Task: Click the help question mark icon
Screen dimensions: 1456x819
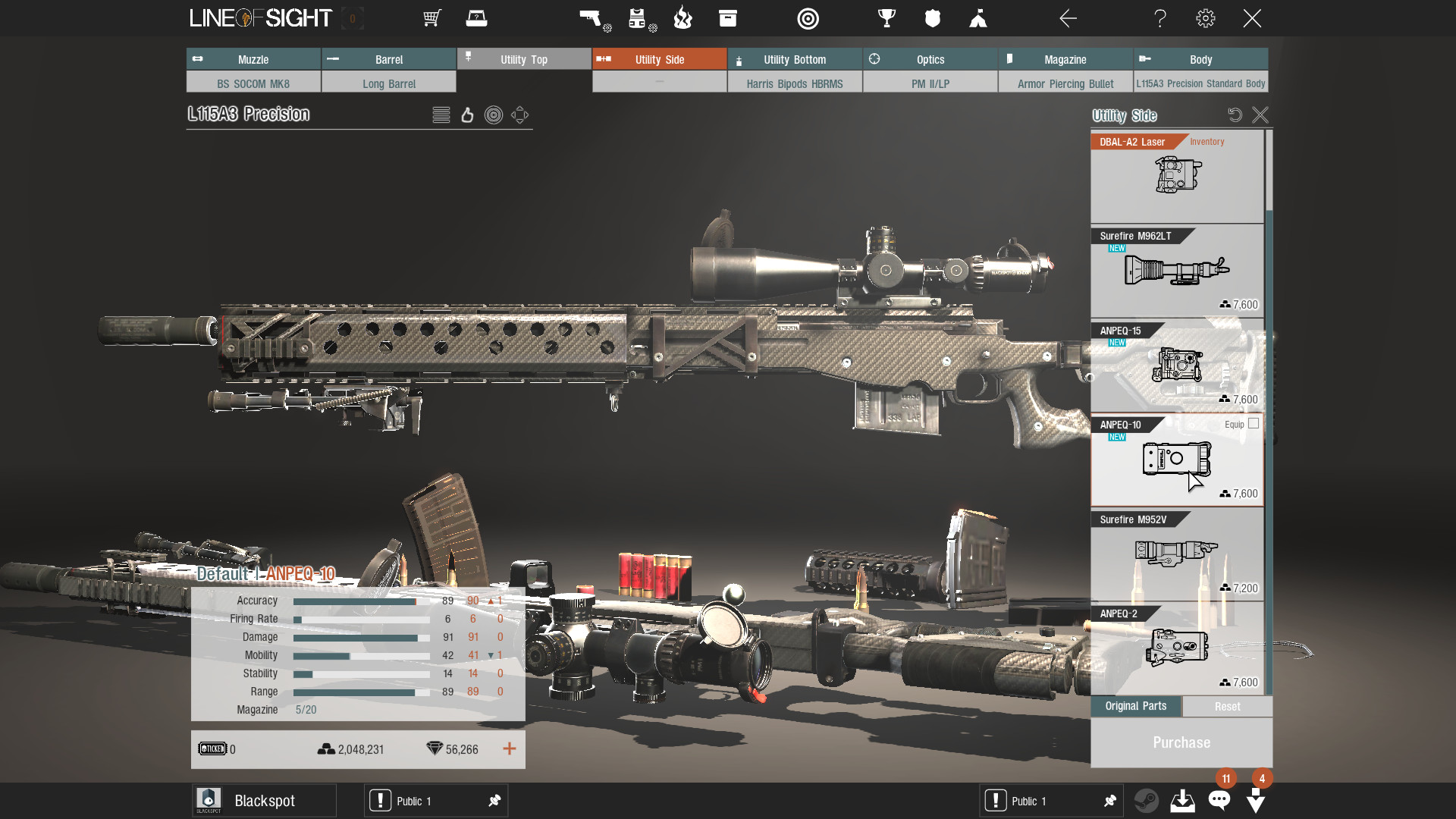Action: pos(1160,18)
